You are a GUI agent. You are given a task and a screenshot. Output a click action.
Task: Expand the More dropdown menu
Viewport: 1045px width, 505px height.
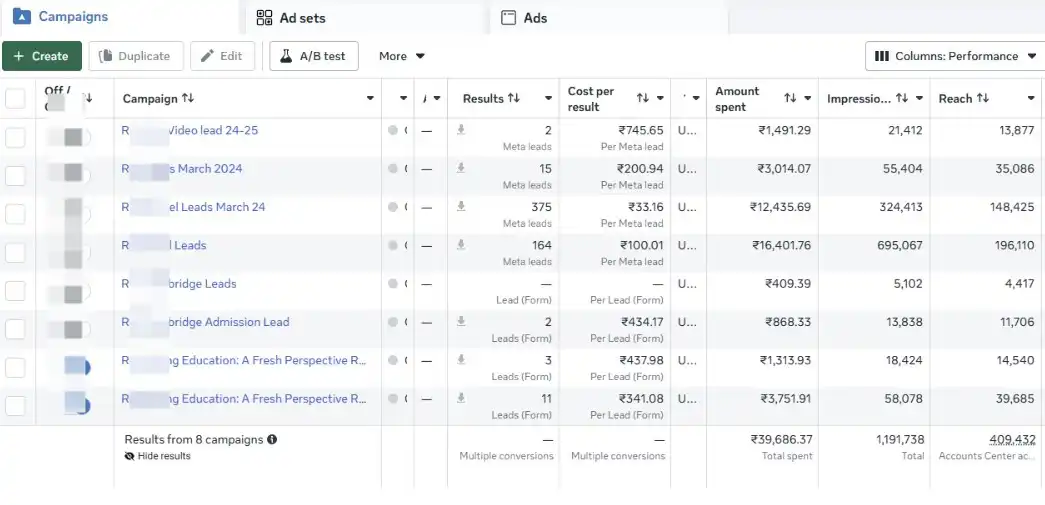[402, 56]
